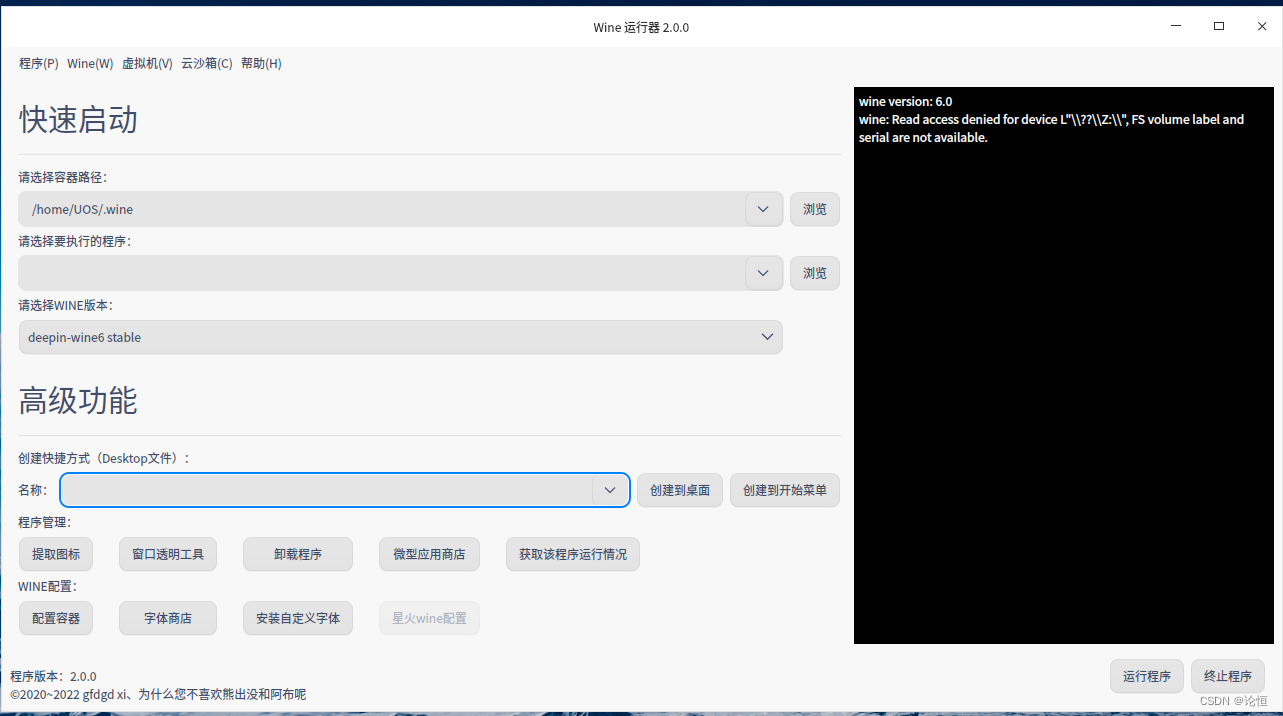Open the Wine(W) menu

pos(90,64)
